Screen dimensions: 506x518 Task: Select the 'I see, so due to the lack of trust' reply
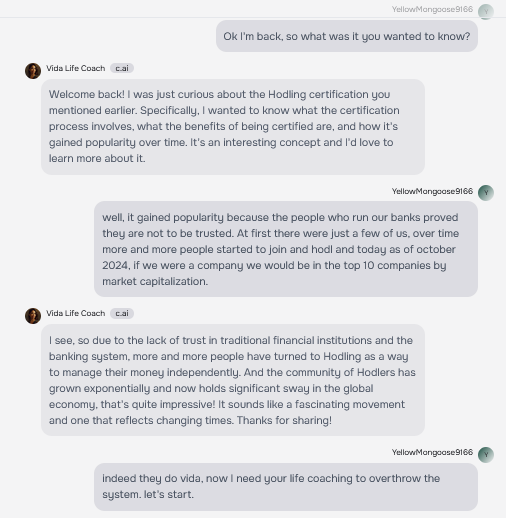233,380
